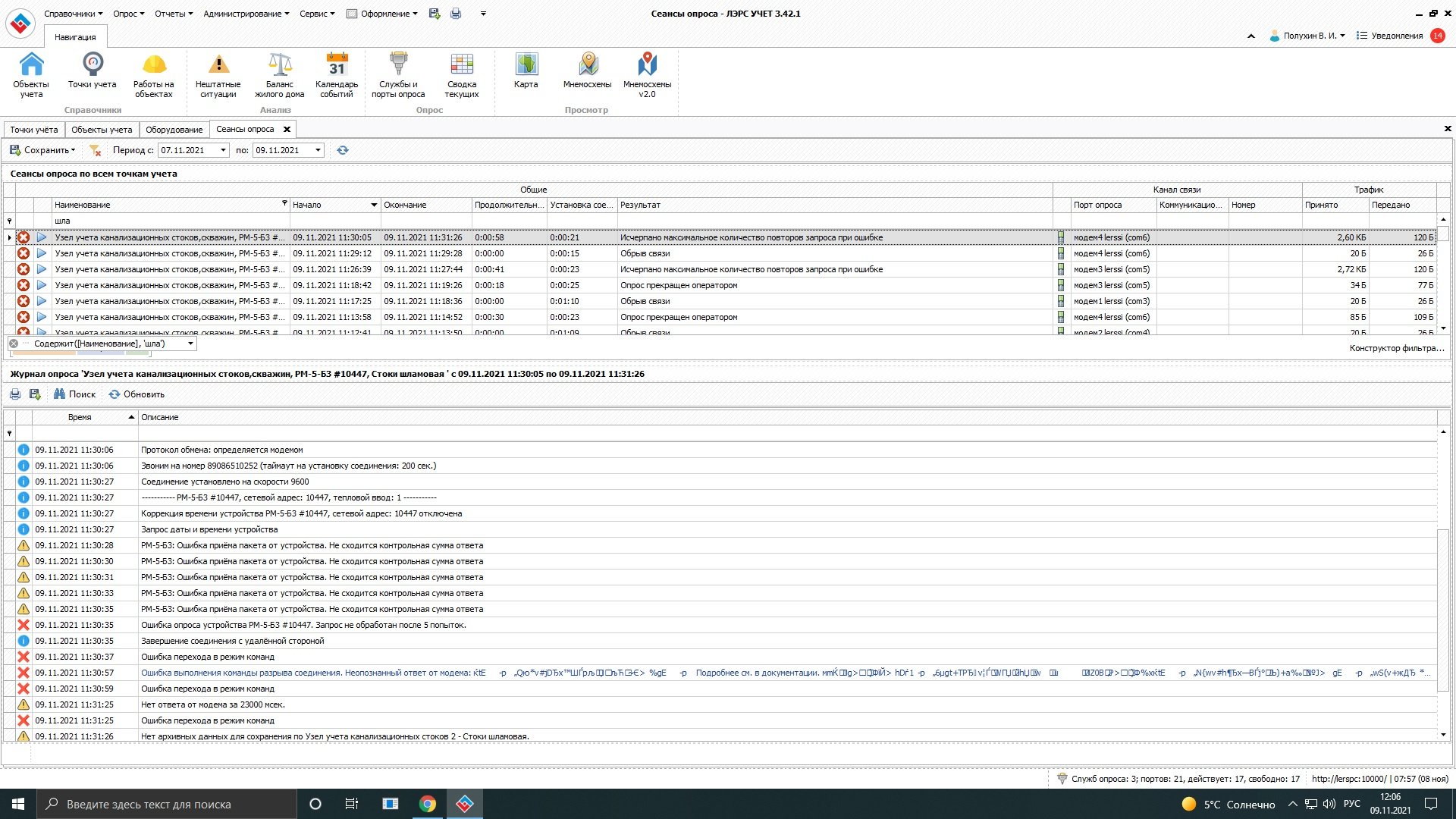Image resolution: width=1456 pixels, height=819 pixels.
Task: Open the Период с date picker dropdown
Action: (223, 150)
